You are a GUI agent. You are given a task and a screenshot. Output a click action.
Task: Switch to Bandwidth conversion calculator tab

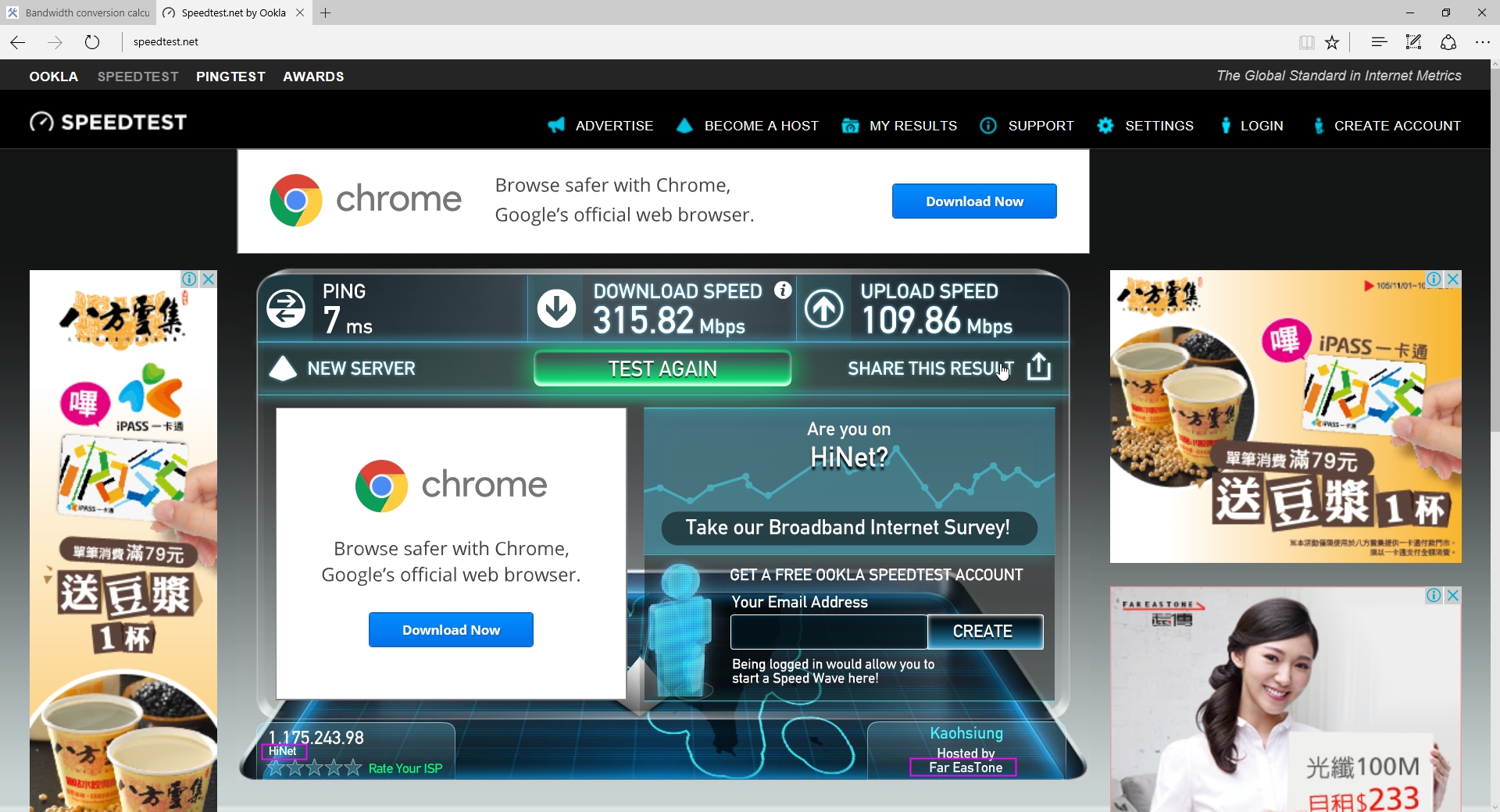click(78, 12)
